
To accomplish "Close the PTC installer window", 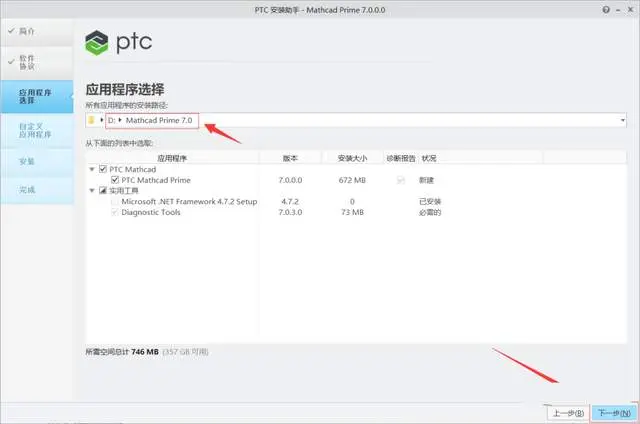I will 630,10.
